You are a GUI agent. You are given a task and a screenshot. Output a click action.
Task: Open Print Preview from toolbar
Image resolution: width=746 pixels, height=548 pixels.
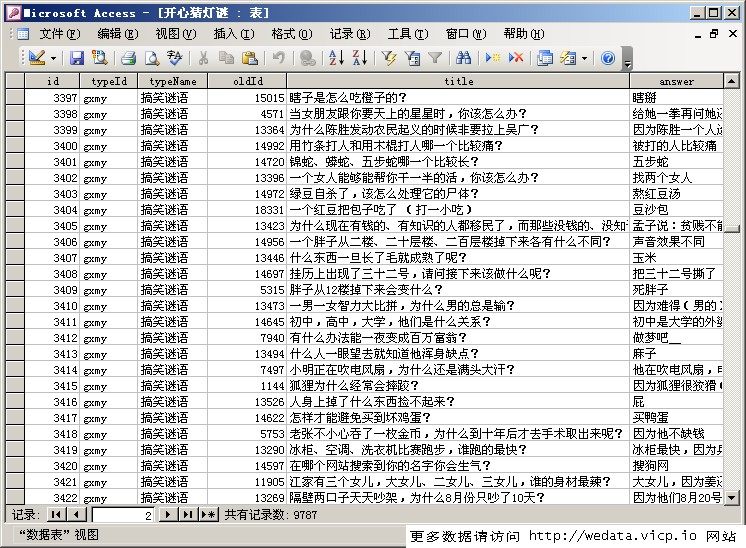[152, 58]
